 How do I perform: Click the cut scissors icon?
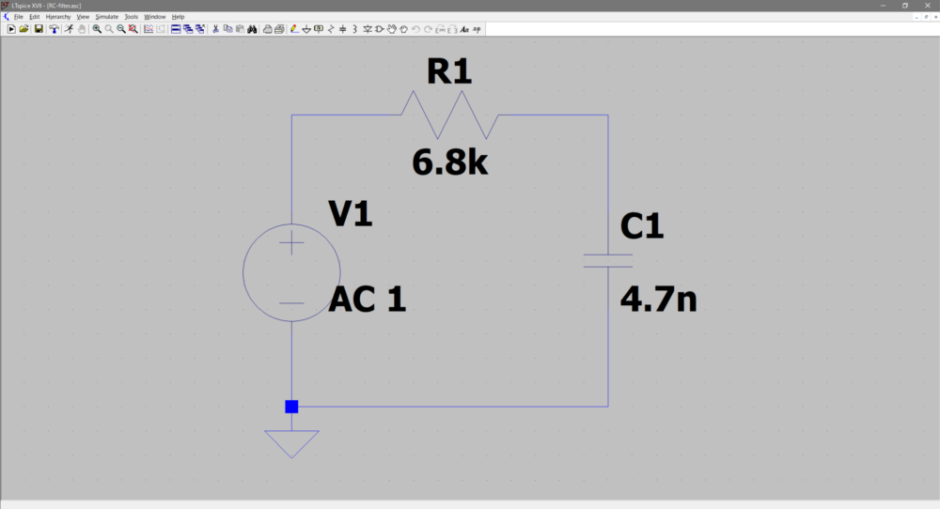(215, 29)
